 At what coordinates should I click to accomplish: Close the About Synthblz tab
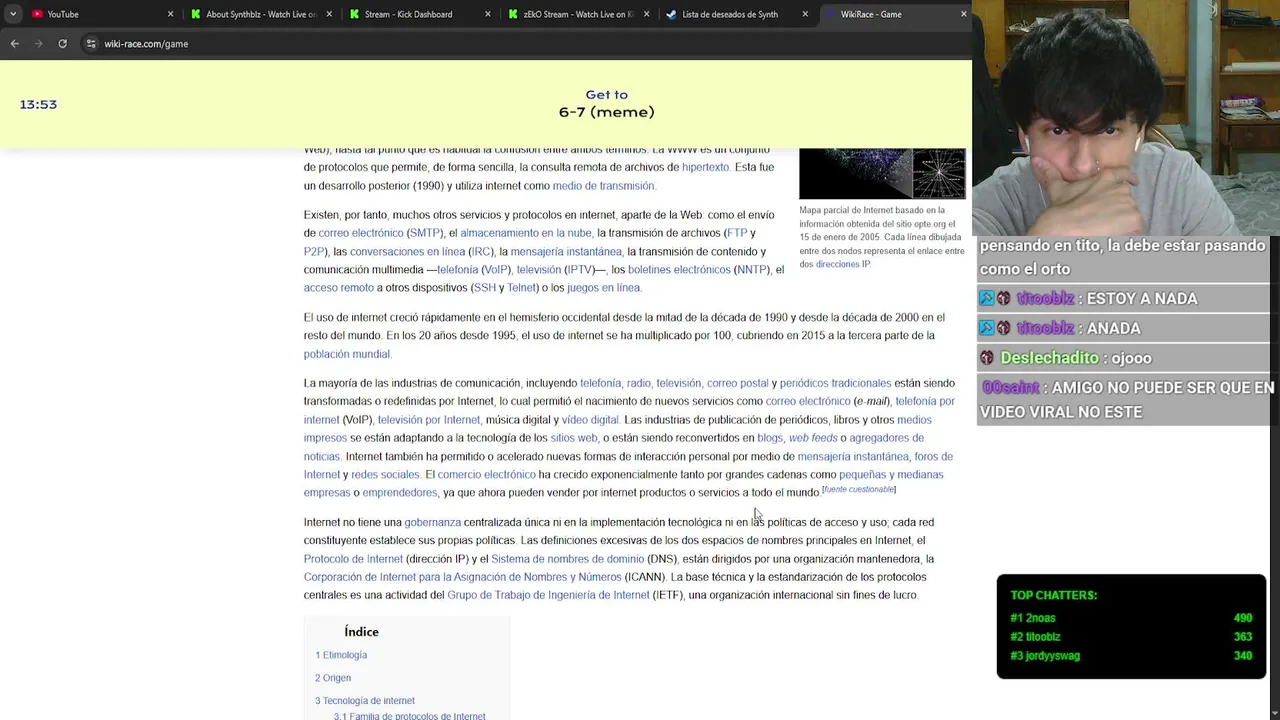pos(329,14)
